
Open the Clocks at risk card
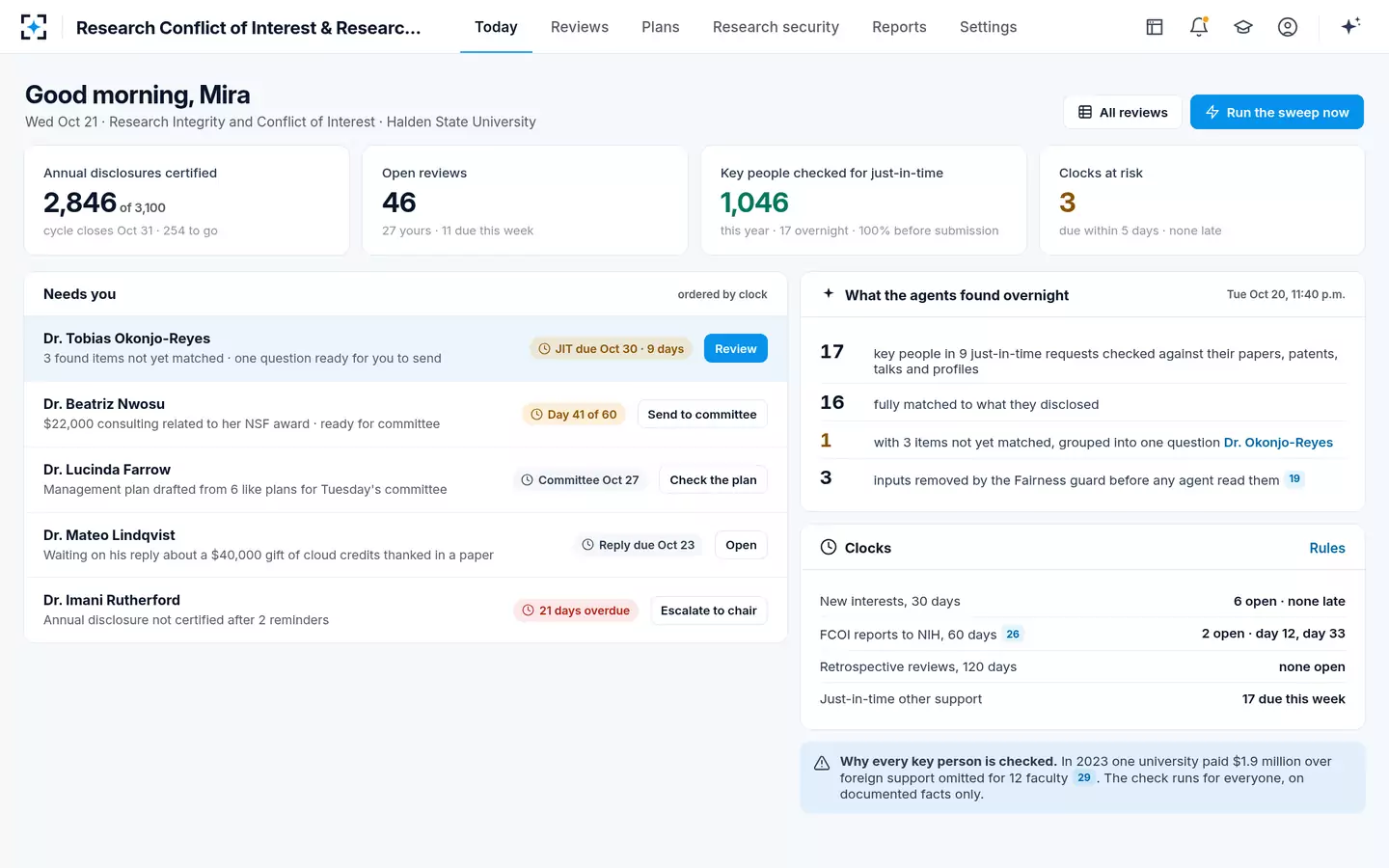(1202, 201)
